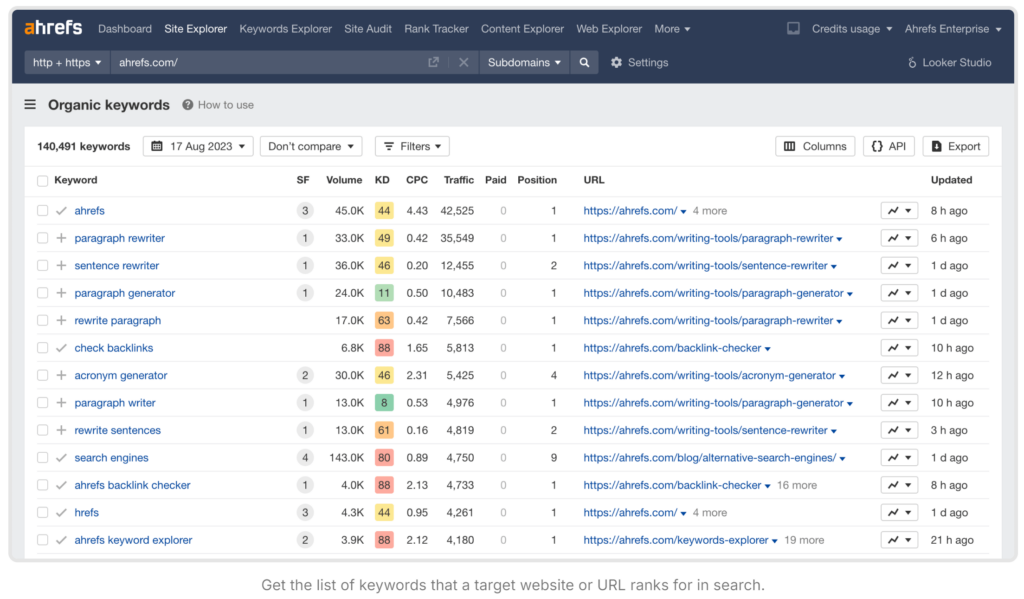
Task: Show position history chart for 'check backlinks'
Action: tap(899, 348)
